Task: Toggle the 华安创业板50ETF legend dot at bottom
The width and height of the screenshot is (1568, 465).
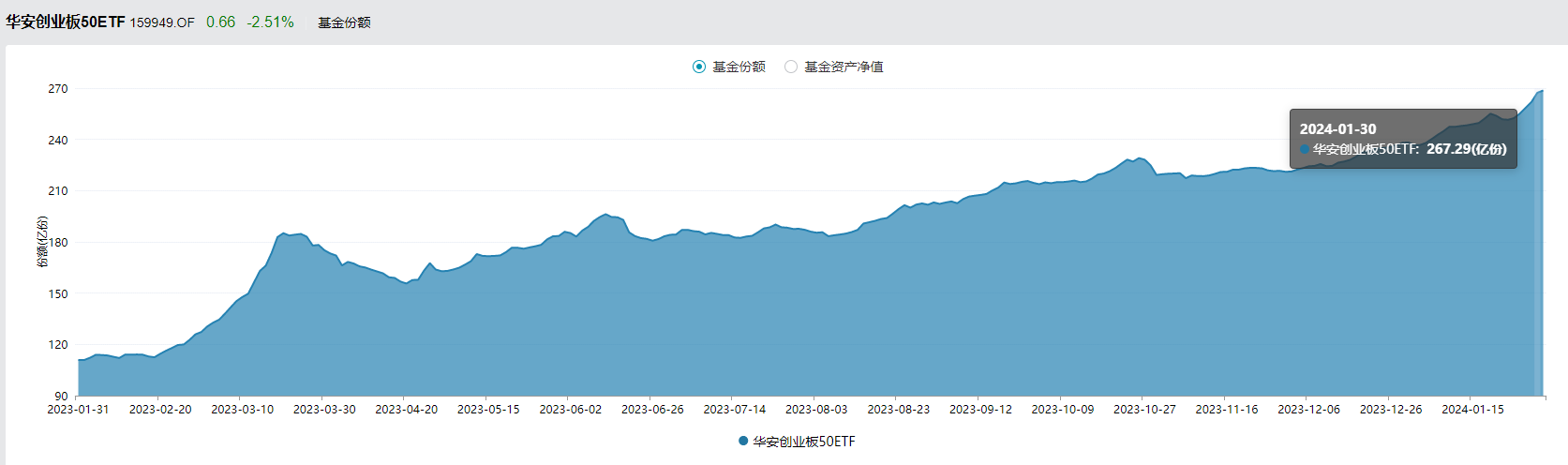Action: (x=743, y=441)
